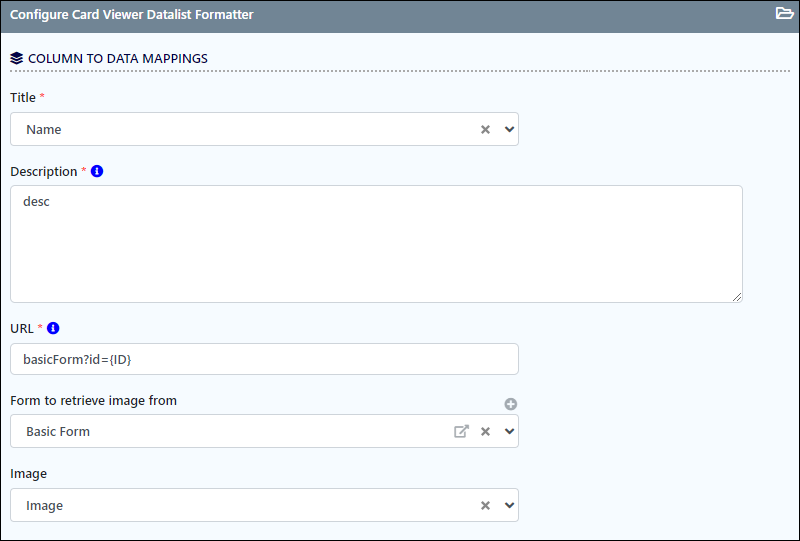Expand the Form to retrieve image dropdown arrow

509,431
